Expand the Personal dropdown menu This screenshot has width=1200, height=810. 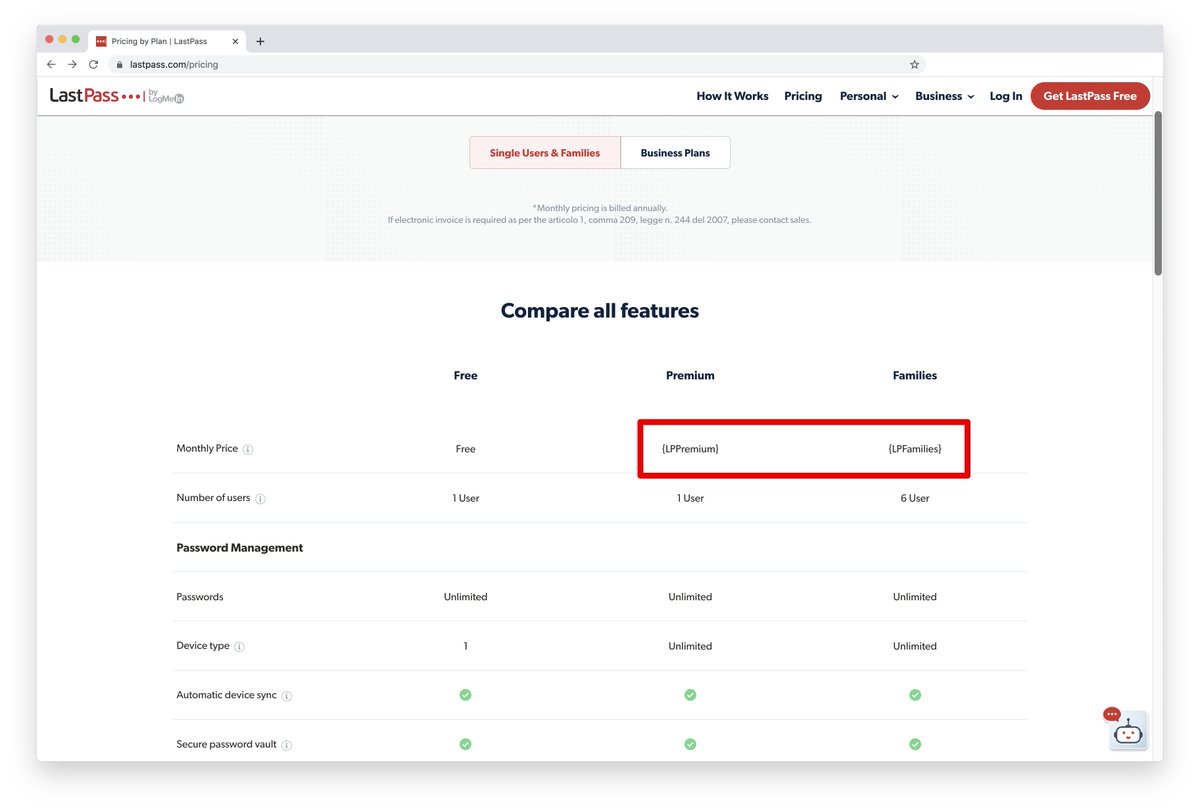coord(868,96)
